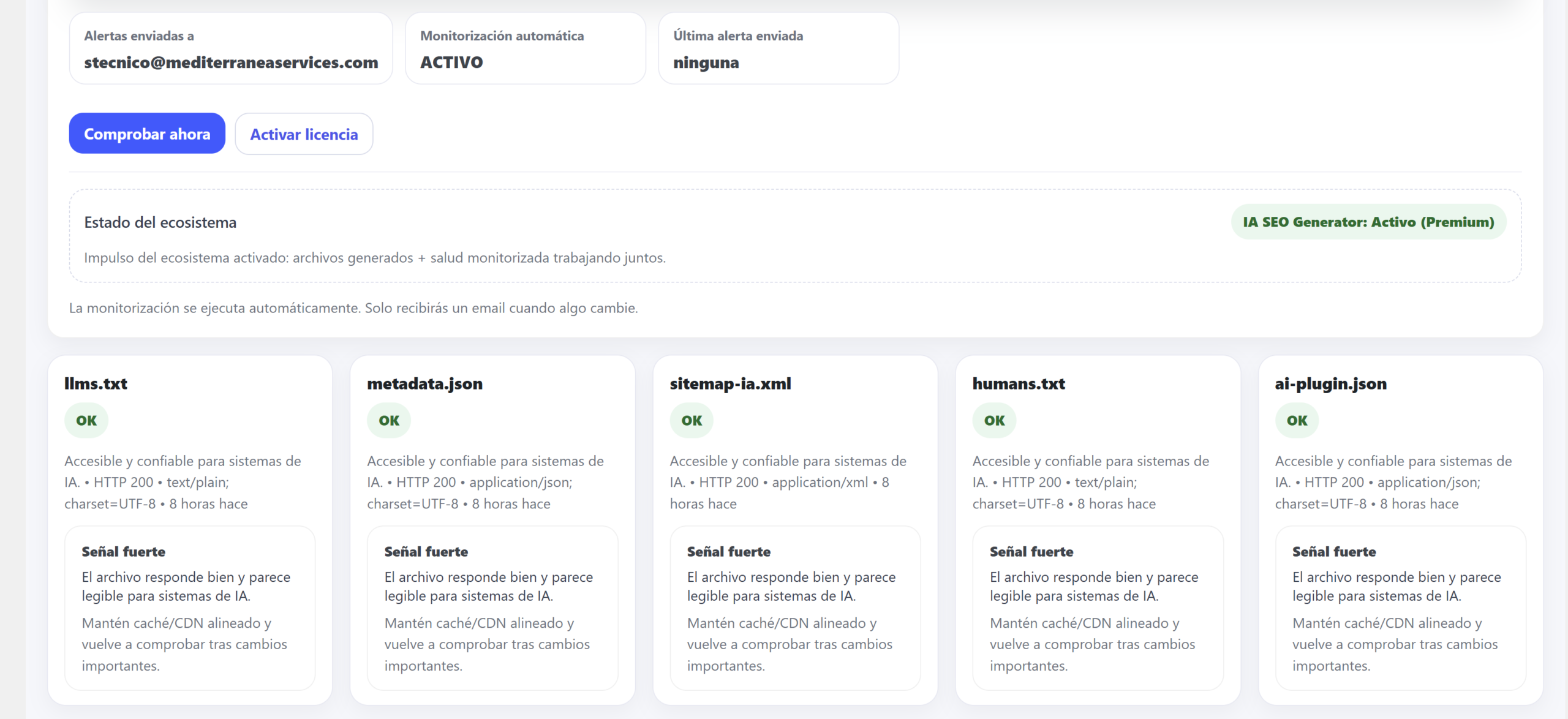1568x719 pixels.
Task: Click the llms.txt card title
Action: click(96, 383)
